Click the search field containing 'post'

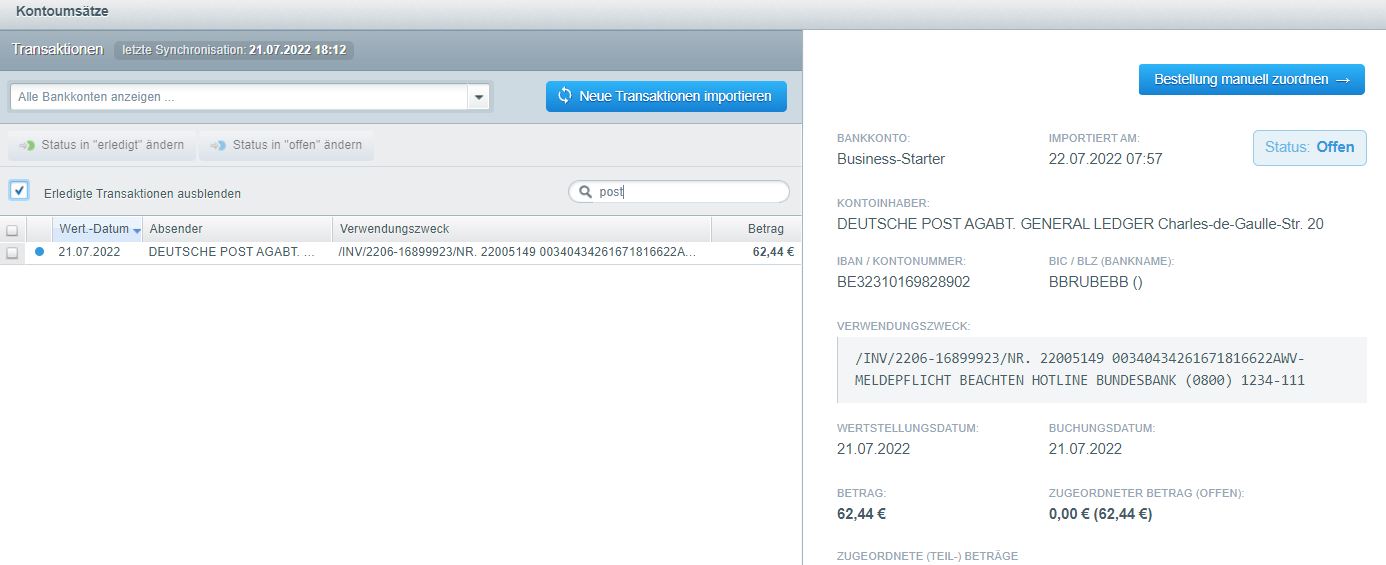pyautogui.click(x=679, y=192)
